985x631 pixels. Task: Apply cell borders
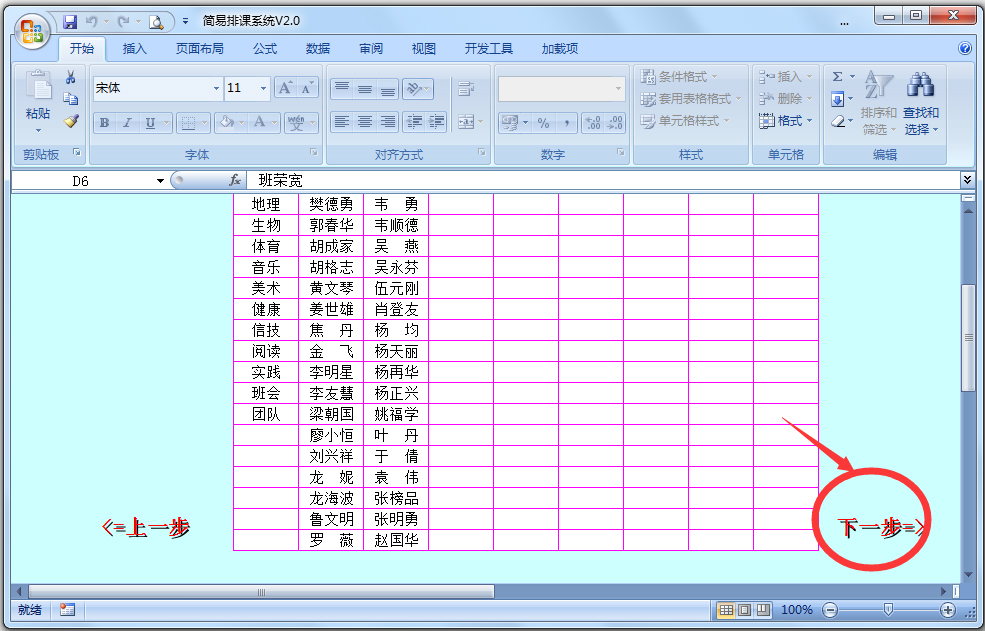pyautogui.click(x=188, y=123)
